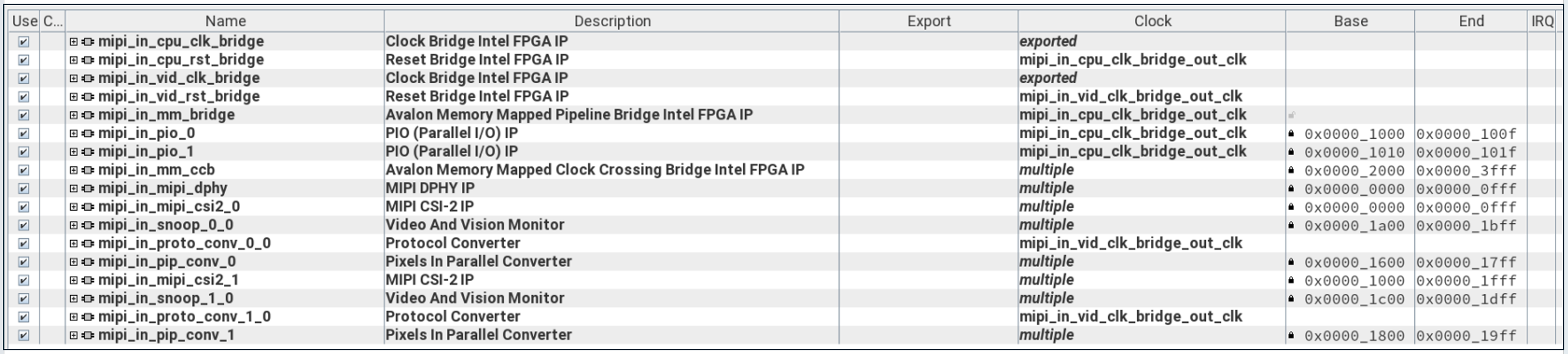1568x354 pixels.
Task: Select the mipi_in_mipi_csi2_1 component name
Action: pos(169,280)
